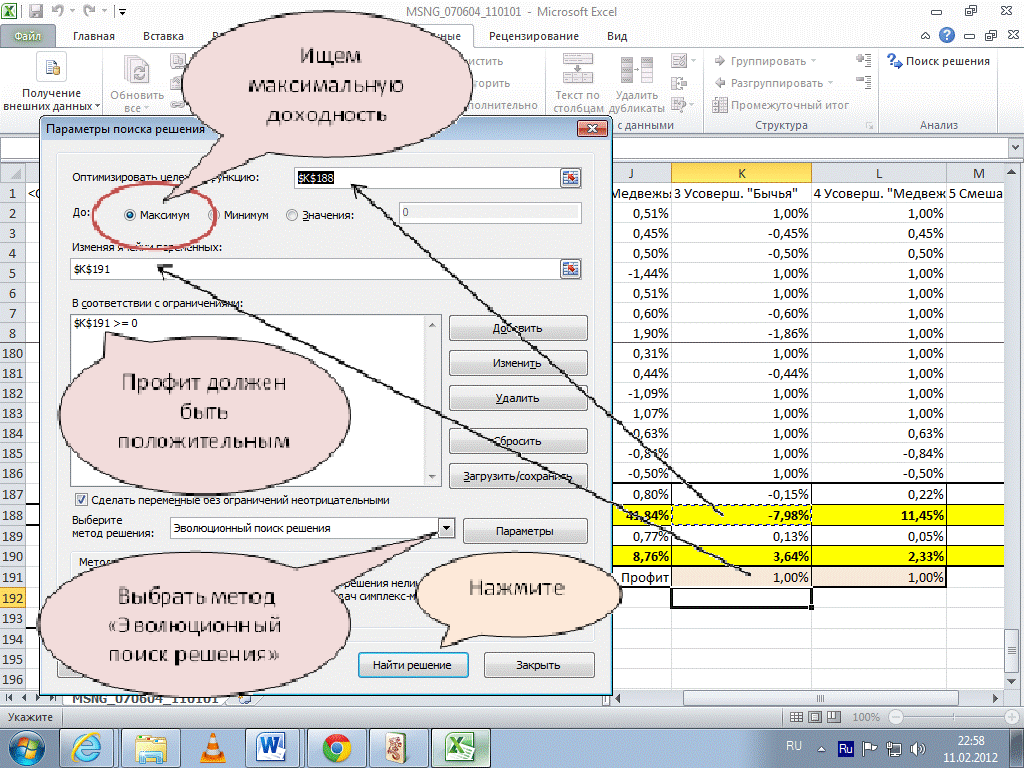Launch Internet Explorer from taskbar
1024x768 pixels.
[88, 747]
